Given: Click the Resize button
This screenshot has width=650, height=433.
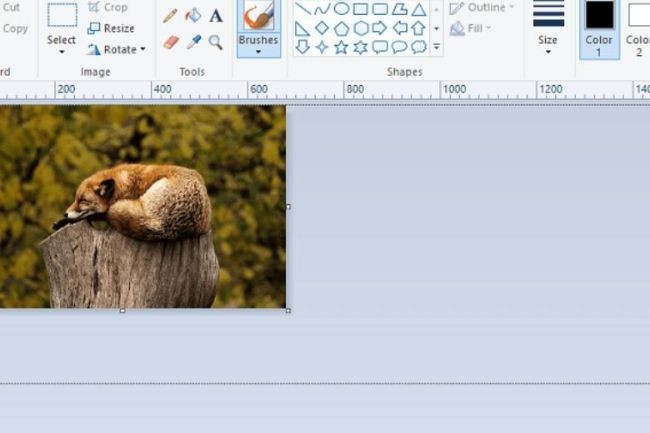Looking at the screenshot, I should tap(111, 28).
